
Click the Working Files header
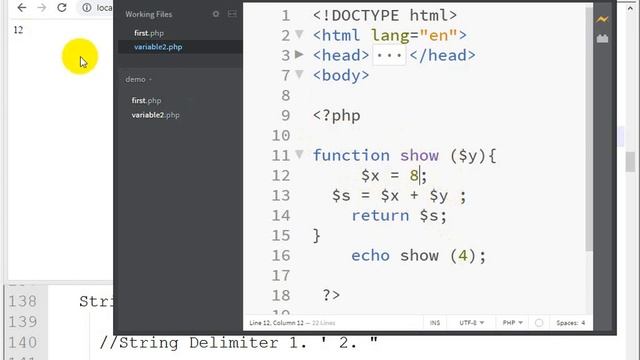[x=149, y=14]
